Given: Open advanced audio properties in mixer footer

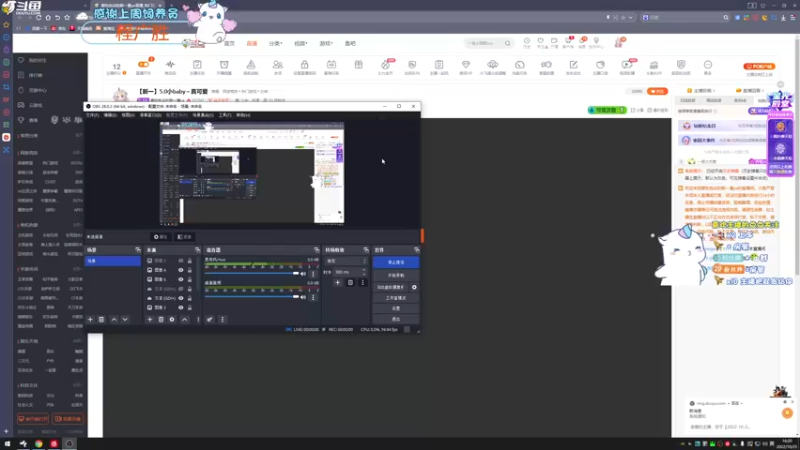Looking at the screenshot, I should (x=210, y=319).
